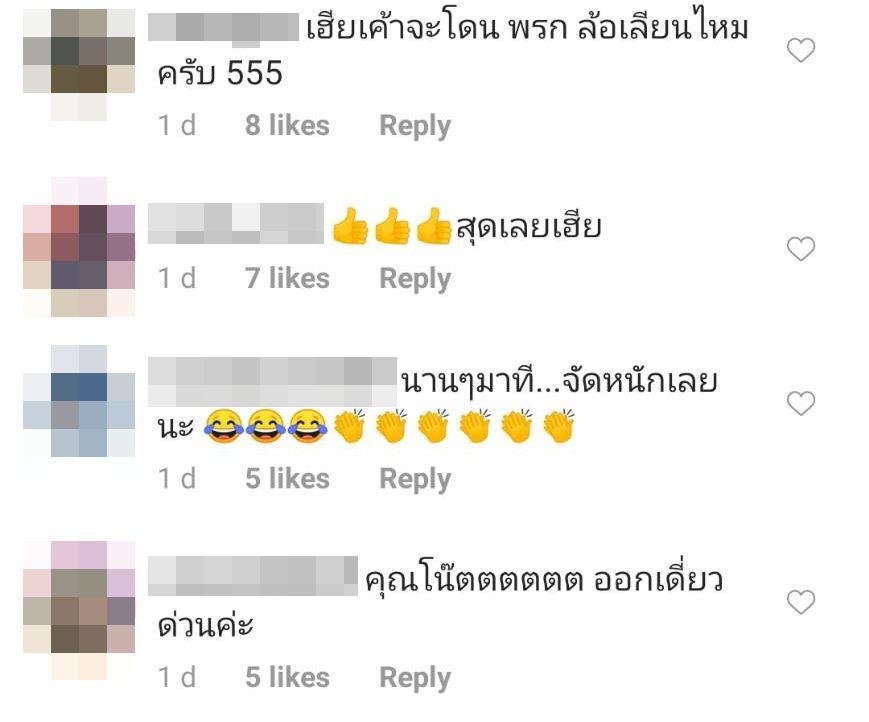
Task: Reply to the comment with 8 likes
Action: pos(415,126)
